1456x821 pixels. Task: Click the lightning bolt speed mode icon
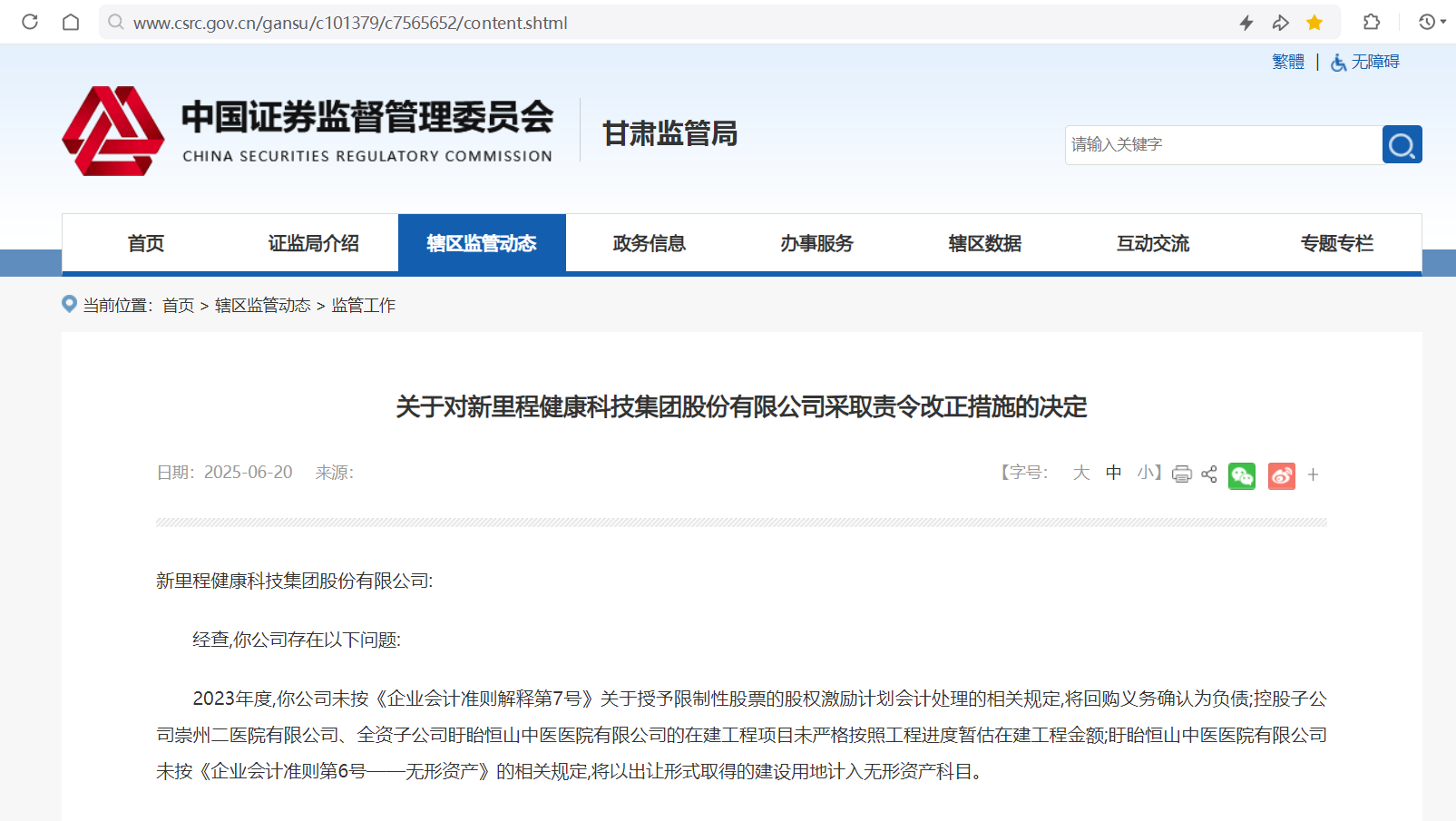point(1246,23)
